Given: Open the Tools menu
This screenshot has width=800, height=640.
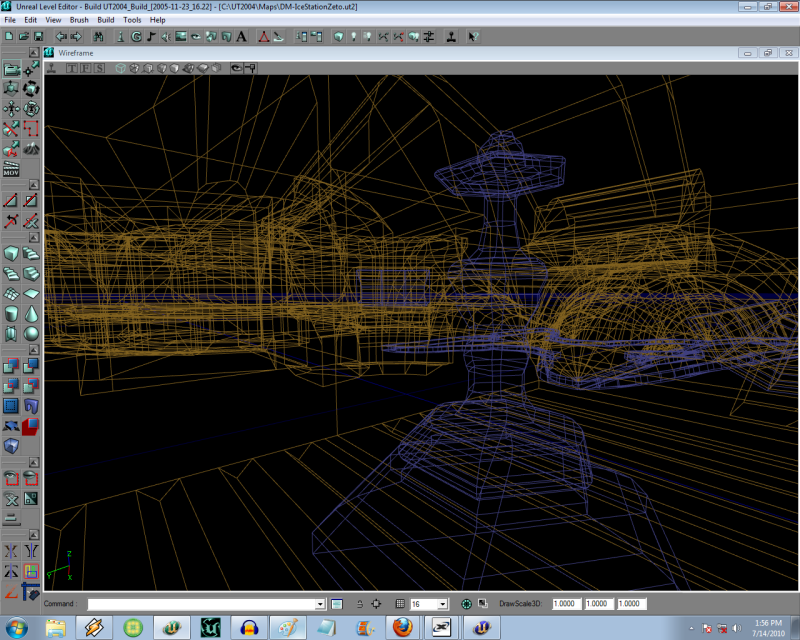Looking at the screenshot, I should 132,20.
